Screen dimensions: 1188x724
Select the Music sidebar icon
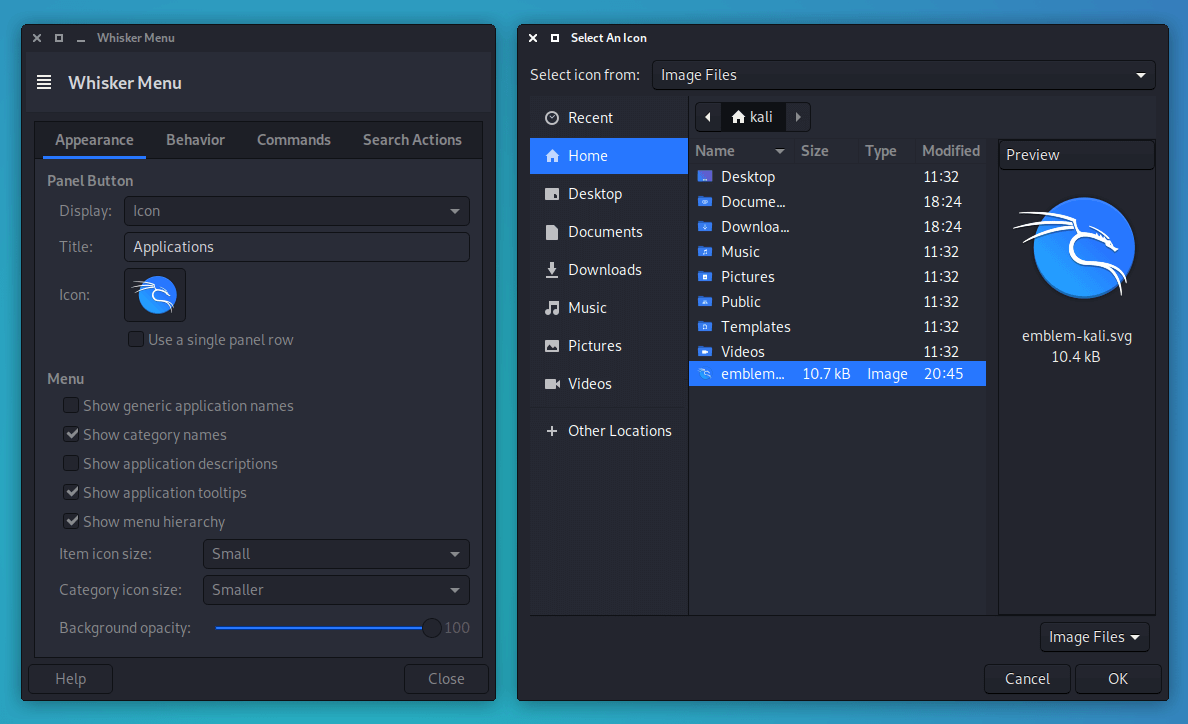(x=551, y=307)
